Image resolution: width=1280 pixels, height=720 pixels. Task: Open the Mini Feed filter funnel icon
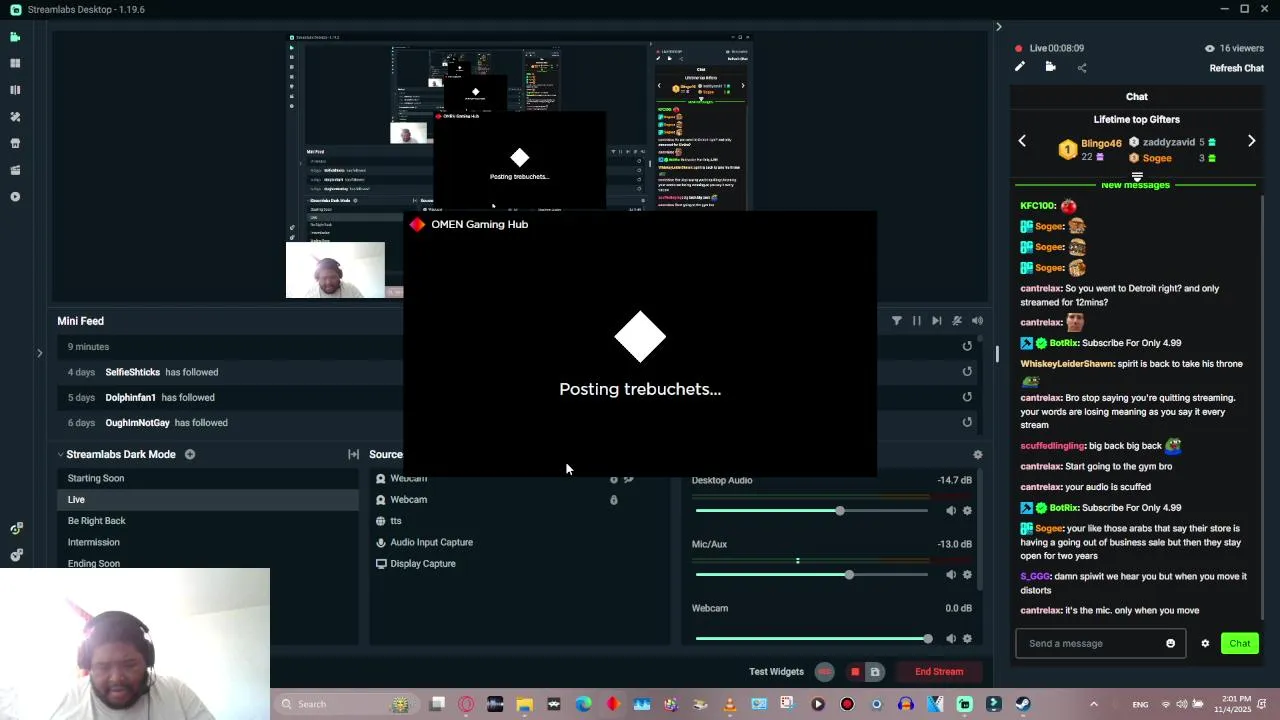(x=897, y=321)
